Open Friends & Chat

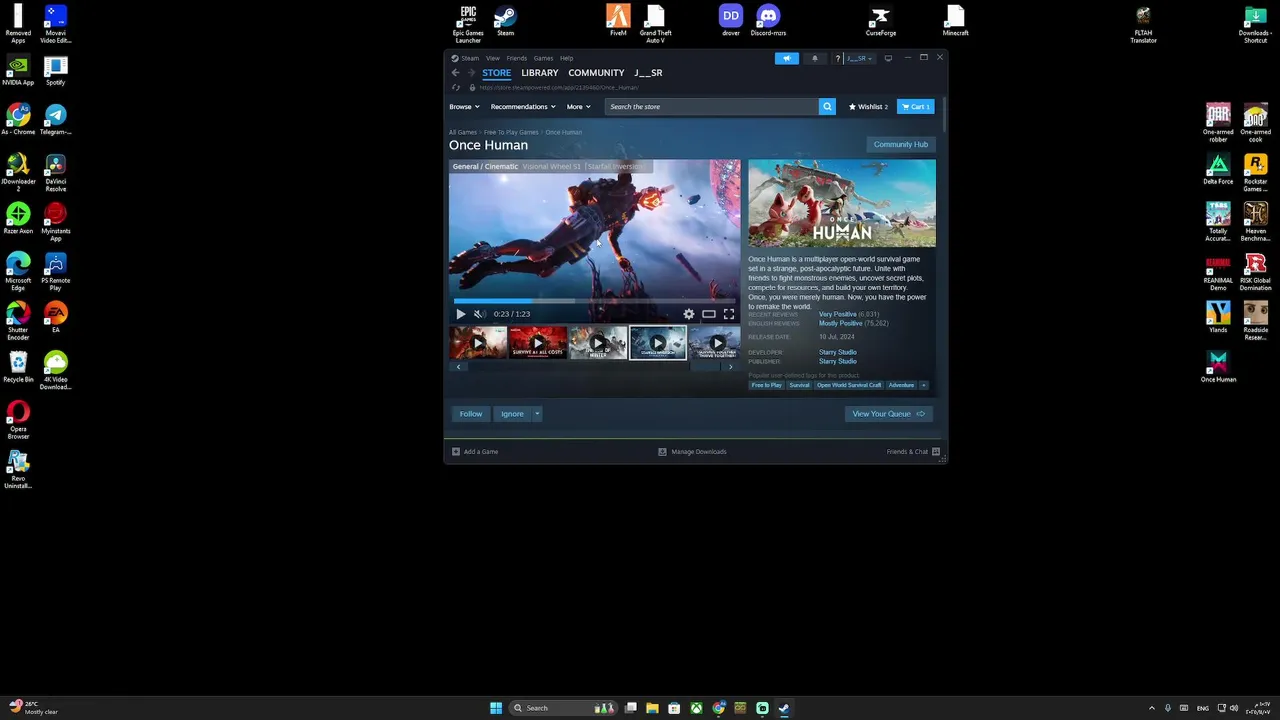click(913, 452)
